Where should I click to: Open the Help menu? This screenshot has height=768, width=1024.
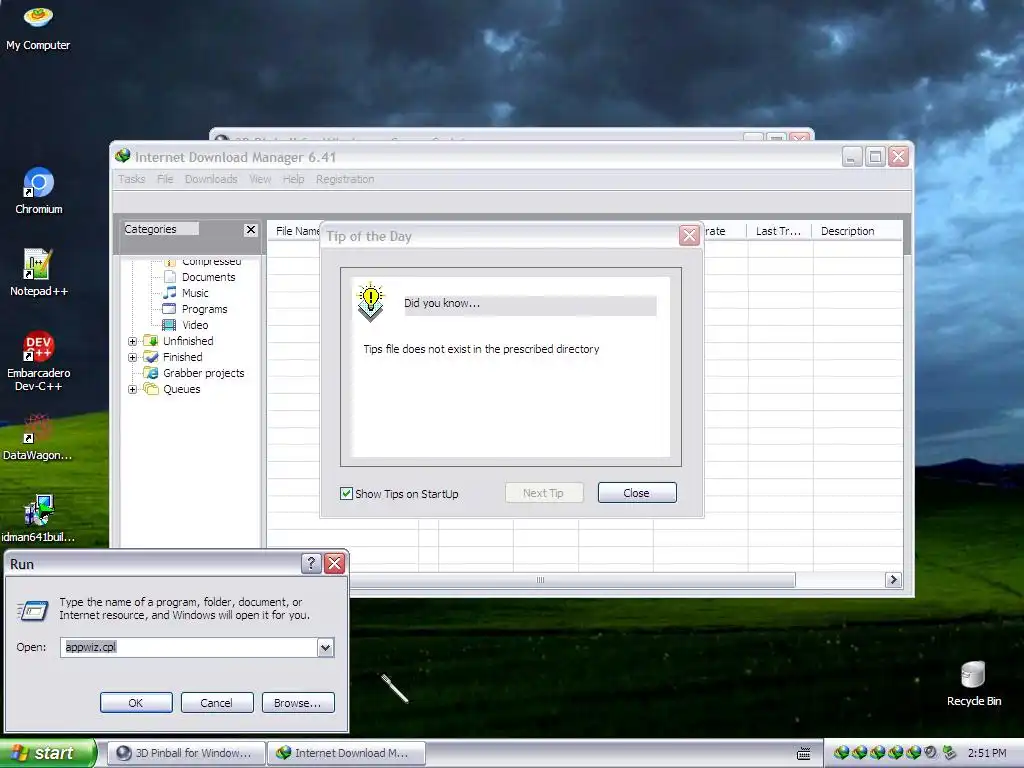click(293, 179)
